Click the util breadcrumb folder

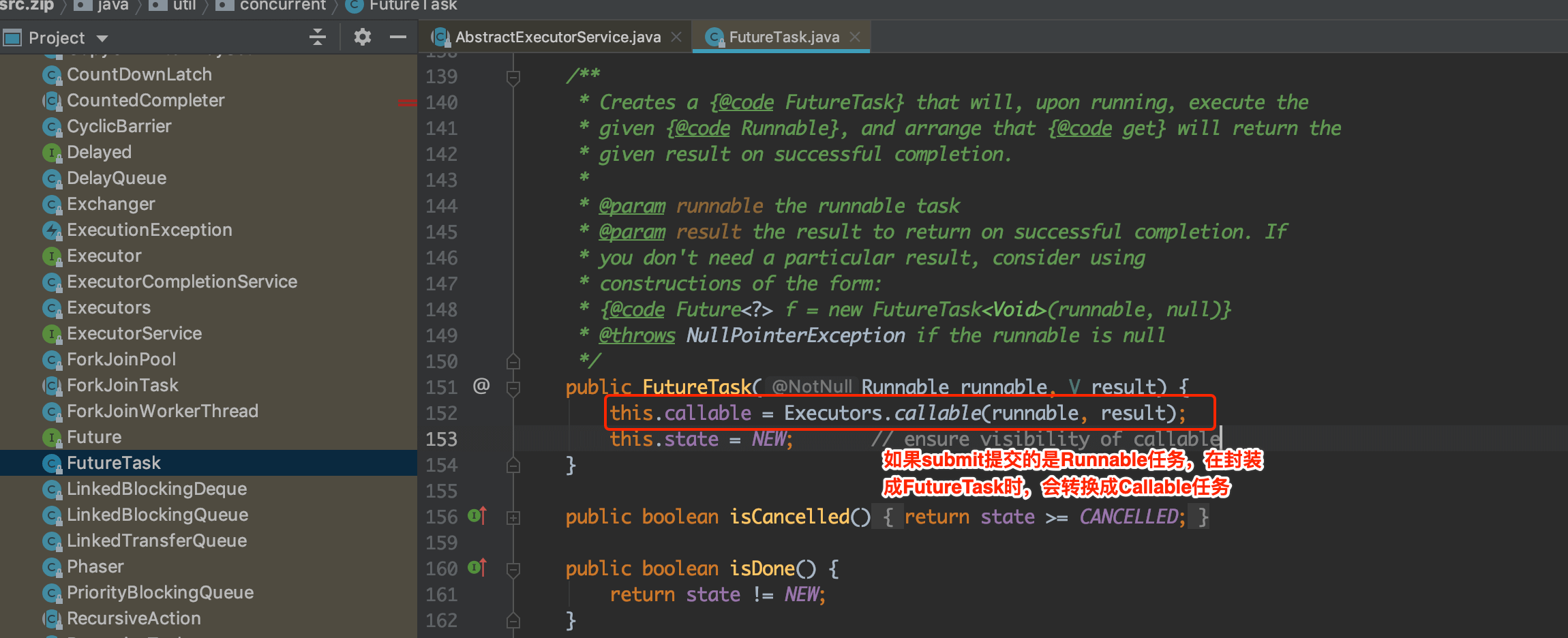[172, 6]
